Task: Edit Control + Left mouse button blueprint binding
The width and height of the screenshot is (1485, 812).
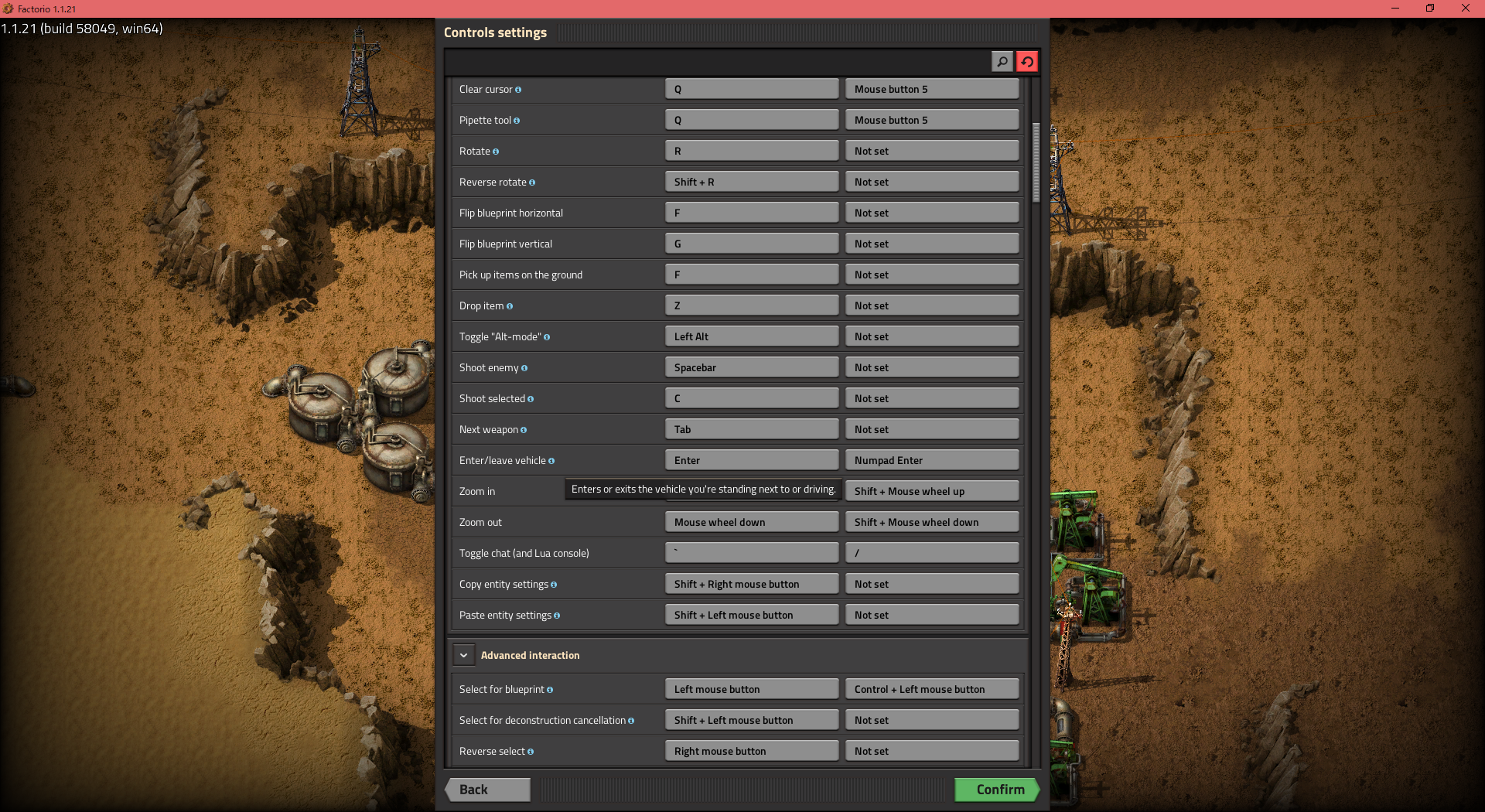Action: click(931, 689)
